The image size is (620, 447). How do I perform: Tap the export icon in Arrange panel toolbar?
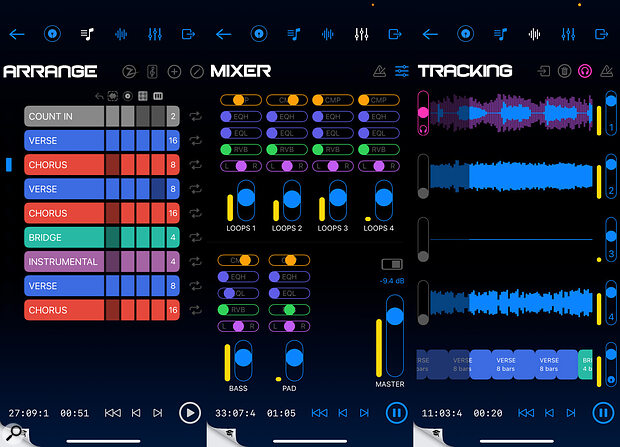coord(188,34)
